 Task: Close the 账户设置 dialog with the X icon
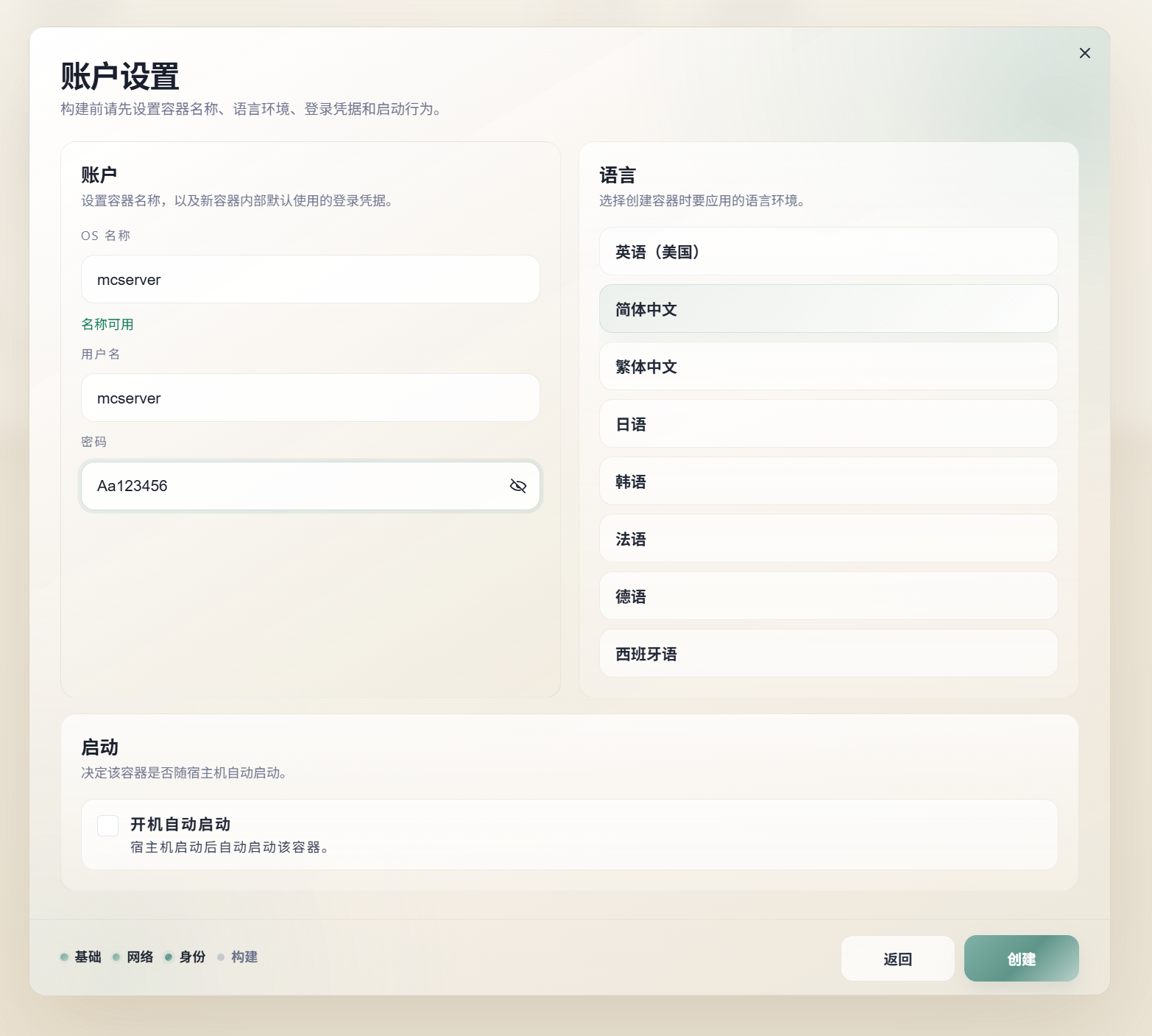(1084, 53)
